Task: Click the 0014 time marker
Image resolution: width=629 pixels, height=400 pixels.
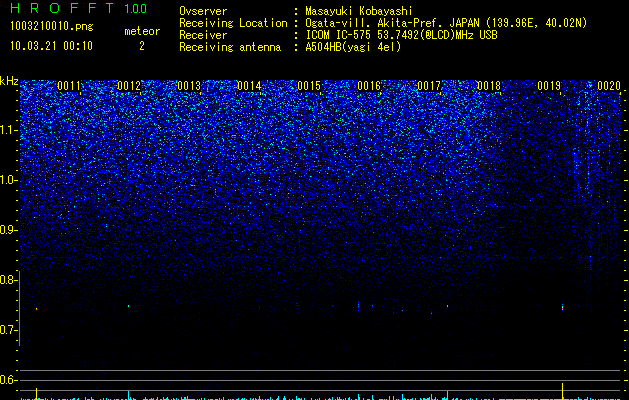Action: click(249, 86)
